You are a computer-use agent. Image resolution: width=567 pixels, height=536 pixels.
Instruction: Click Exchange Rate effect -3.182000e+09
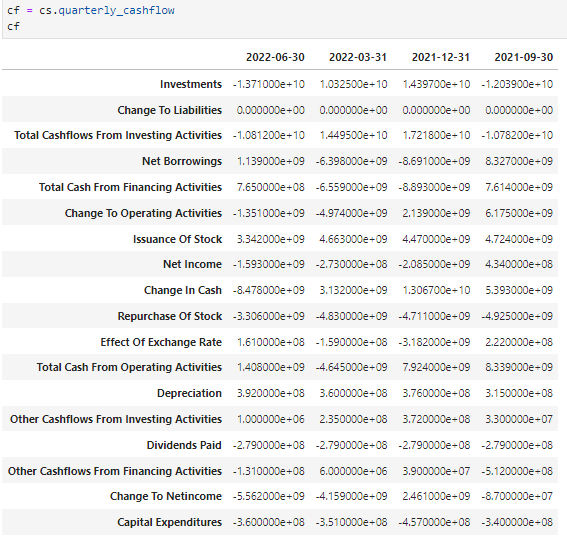tap(434, 342)
